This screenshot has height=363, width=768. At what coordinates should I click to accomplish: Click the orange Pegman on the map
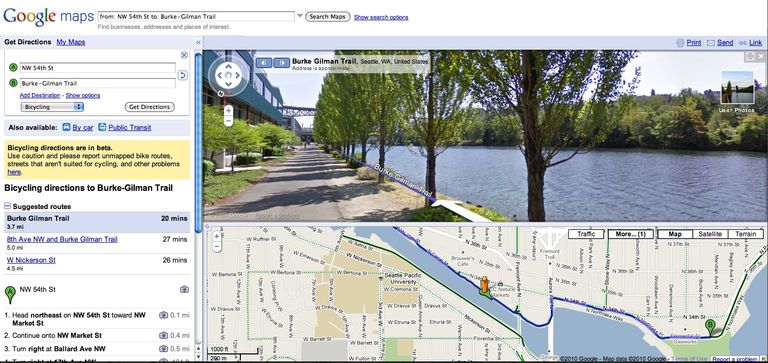[484, 287]
